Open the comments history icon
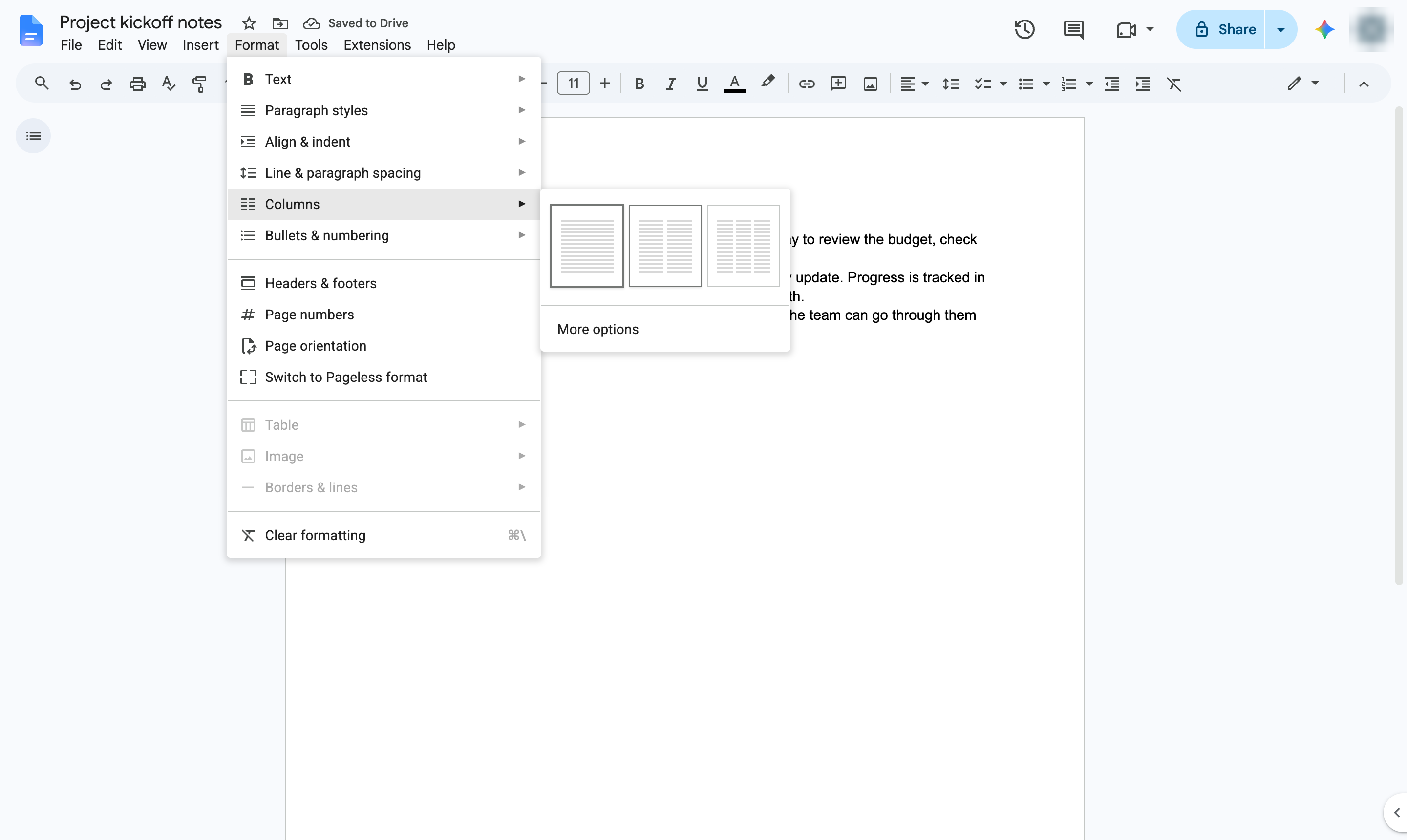 point(1073,29)
